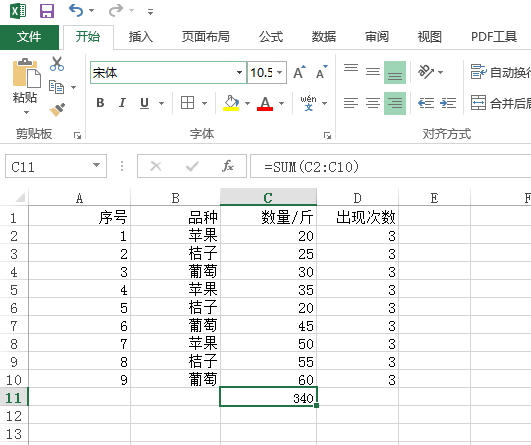The image size is (531, 445).
Task: Expand the undo history dropdown arrow
Action: click(91, 11)
